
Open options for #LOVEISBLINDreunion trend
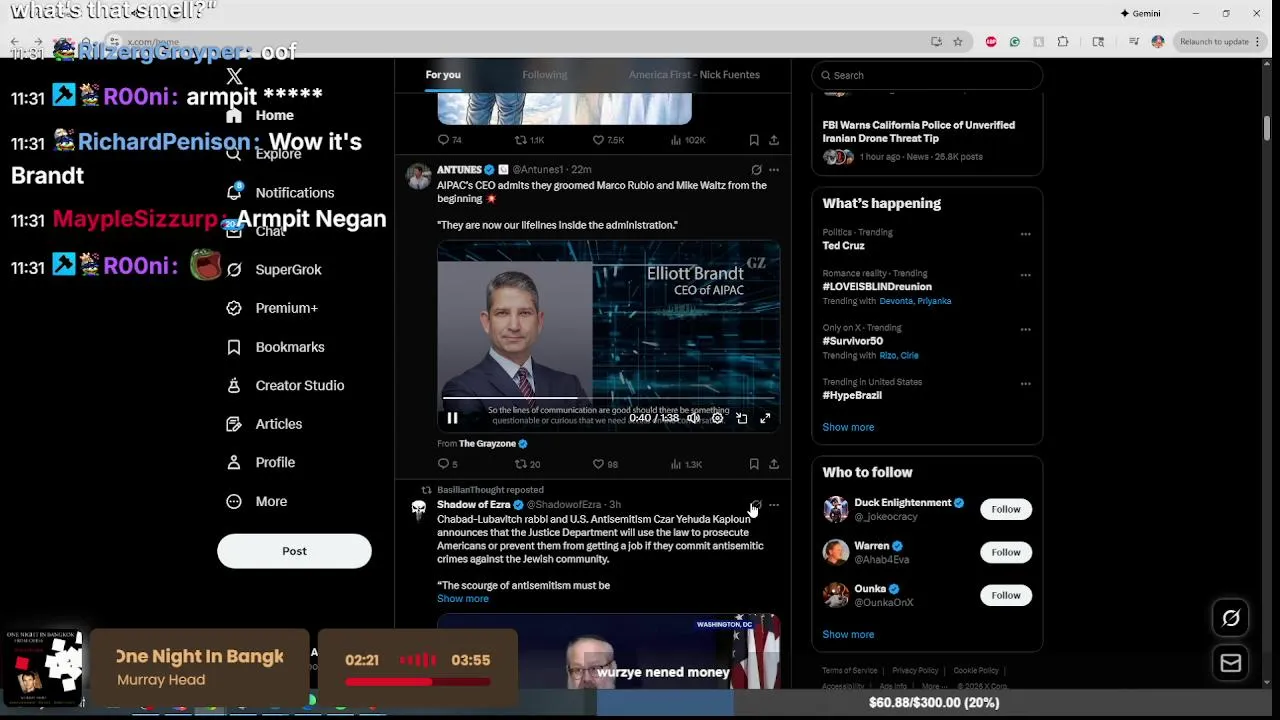pyautogui.click(x=1025, y=275)
